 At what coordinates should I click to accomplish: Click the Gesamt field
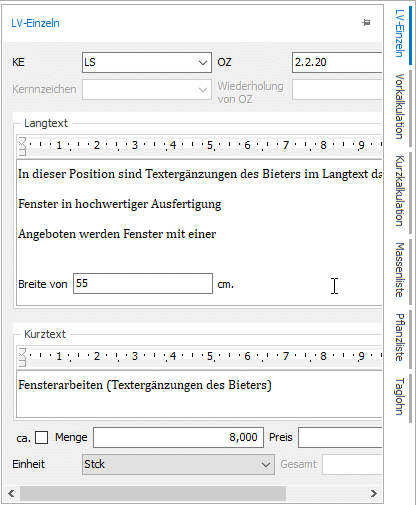coord(352,464)
